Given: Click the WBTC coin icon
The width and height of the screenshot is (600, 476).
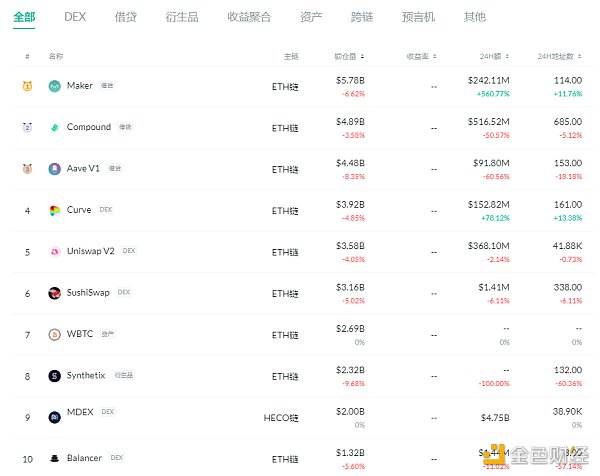Looking at the screenshot, I should pyautogui.click(x=55, y=334).
